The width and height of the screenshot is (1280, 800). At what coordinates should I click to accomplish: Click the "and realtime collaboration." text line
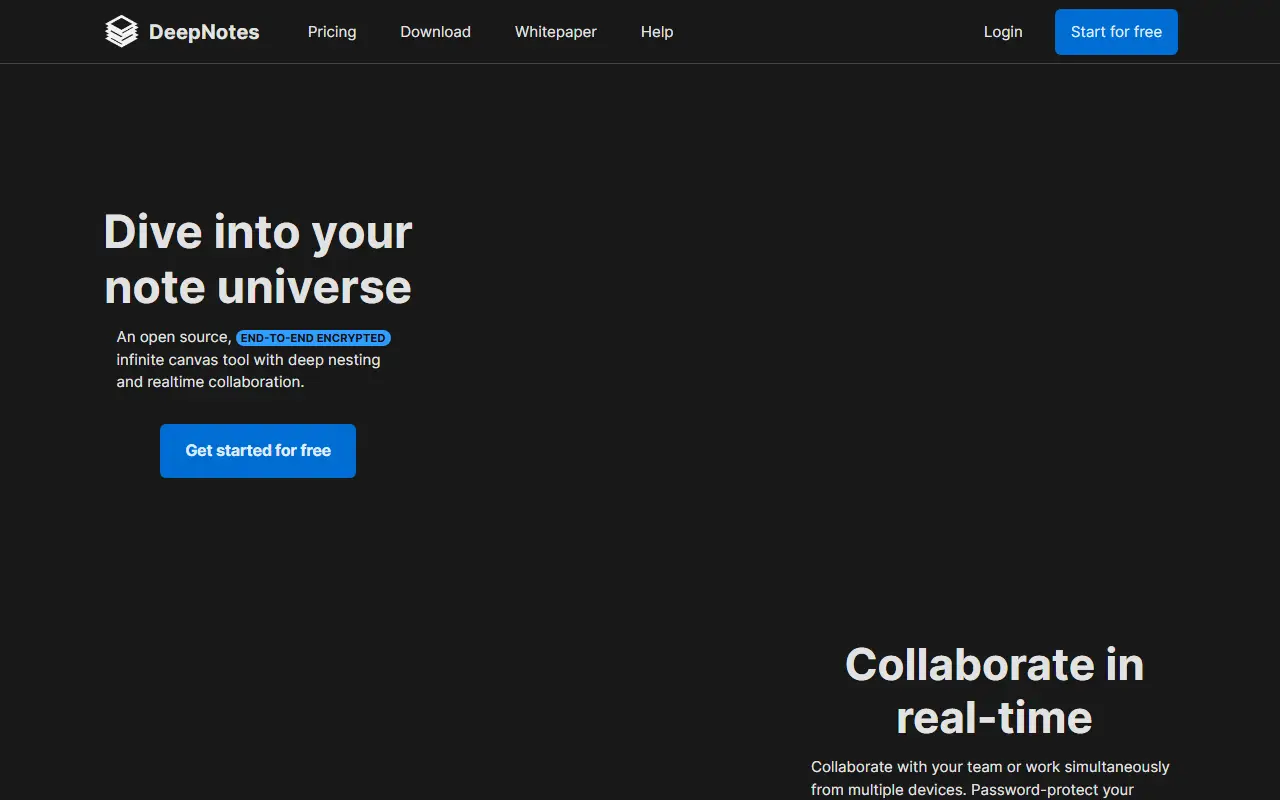pyautogui.click(x=210, y=382)
